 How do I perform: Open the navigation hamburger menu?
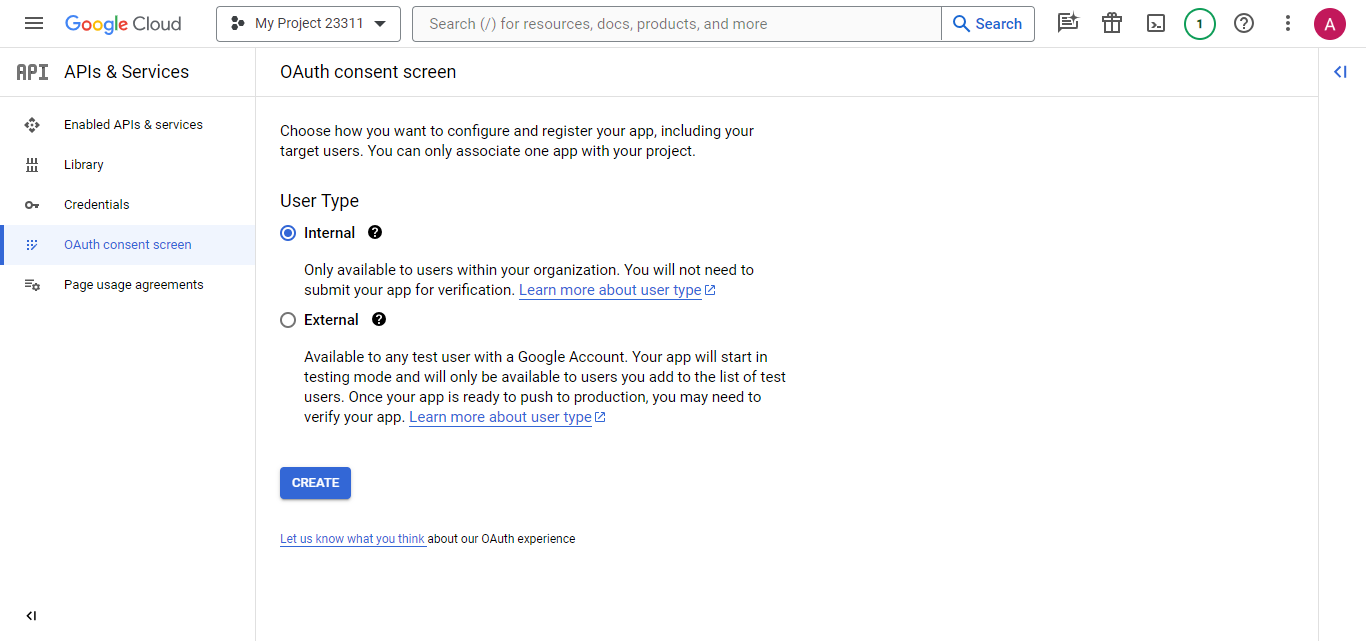(33, 23)
